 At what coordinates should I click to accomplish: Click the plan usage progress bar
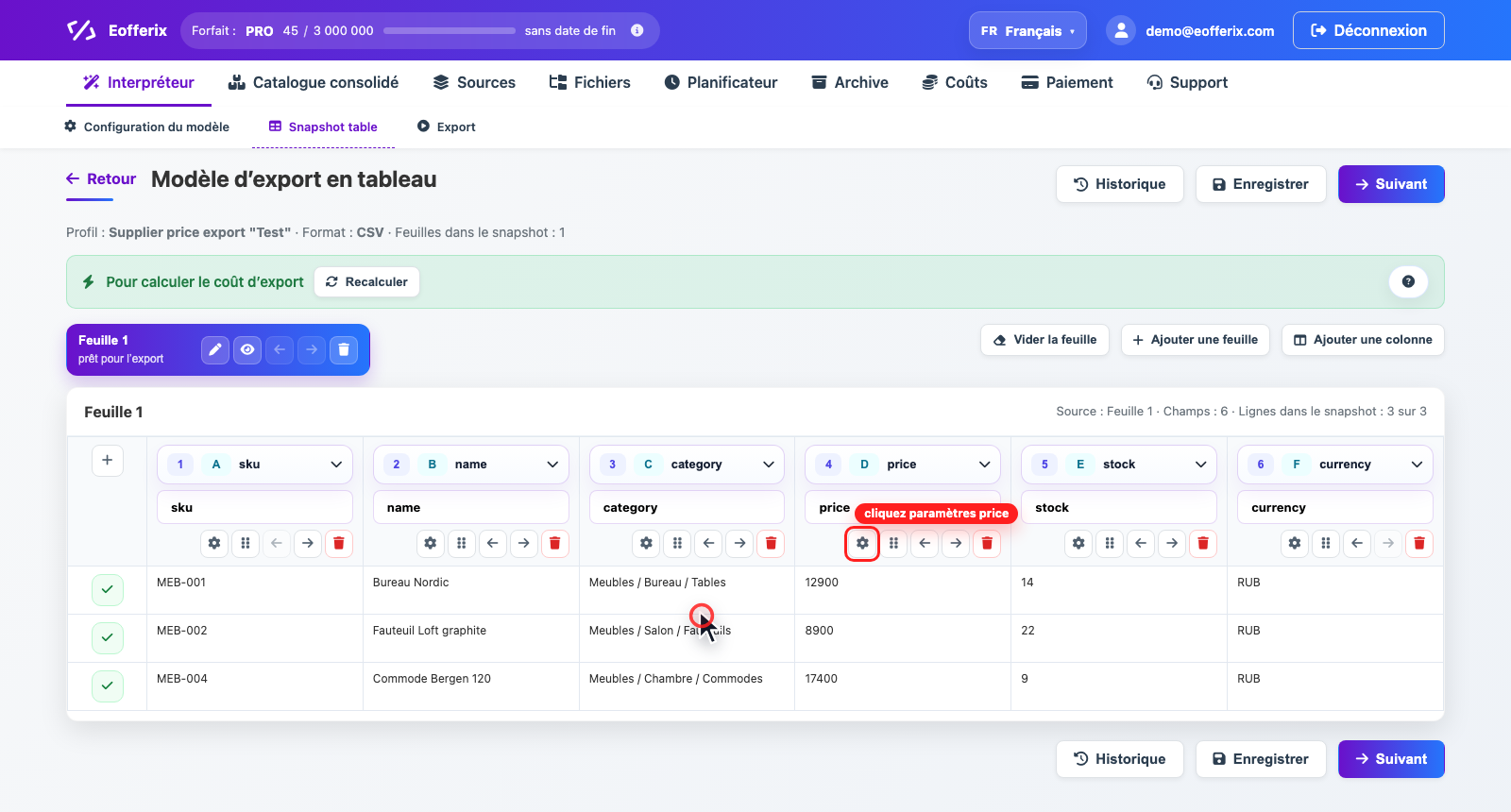coord(450,30)
